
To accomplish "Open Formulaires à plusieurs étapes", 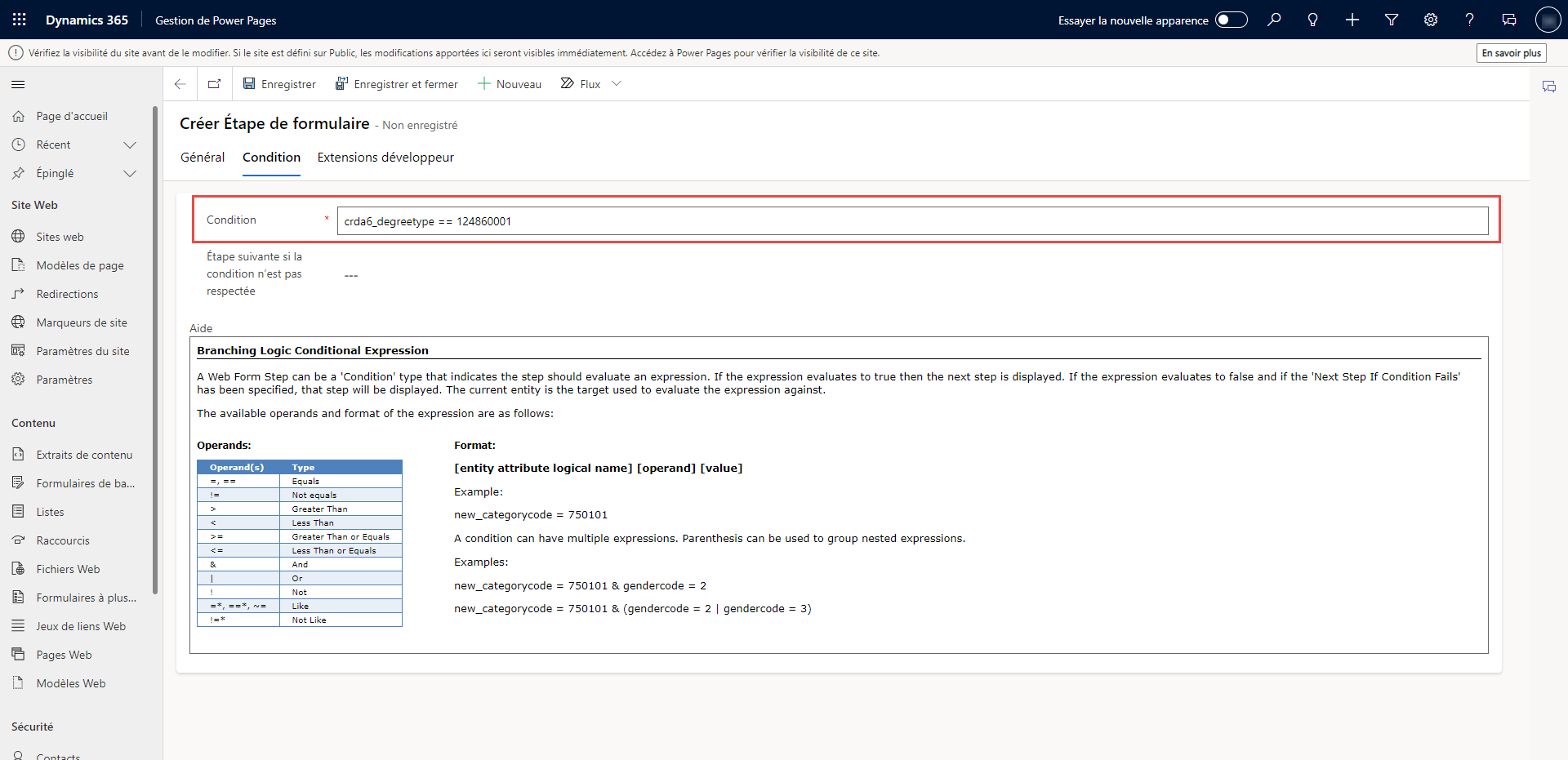I will pos(87,598).
